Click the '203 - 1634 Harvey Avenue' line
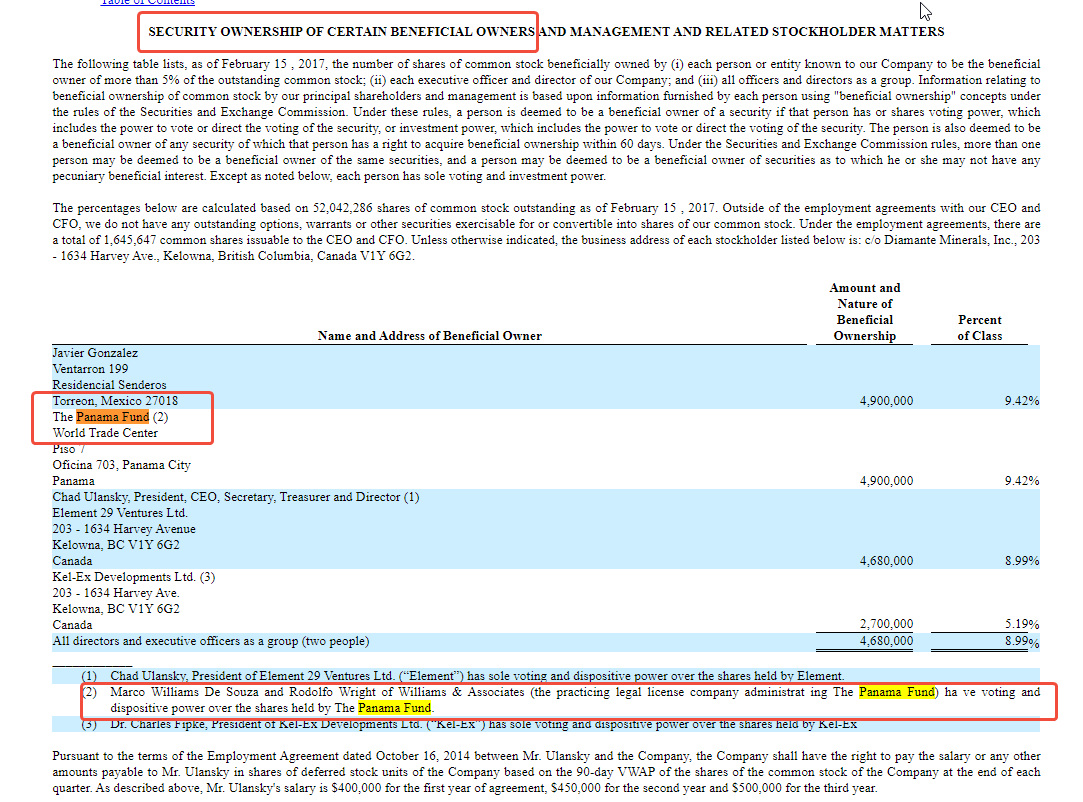The image size is (1083, 802). click(x=124, y=529)
